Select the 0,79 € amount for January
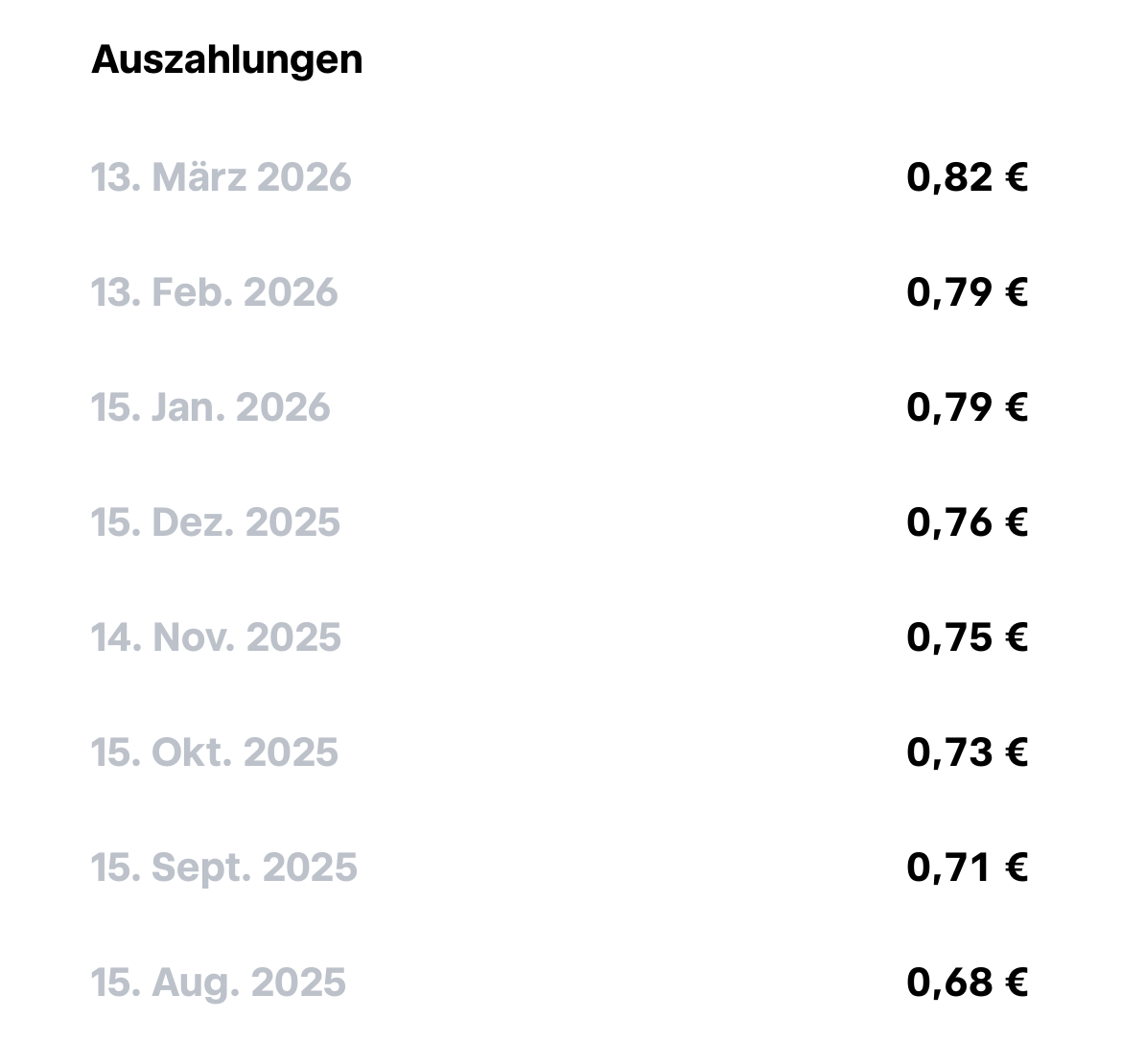Viewport: 1122px width, 1064px height. pyautogui.click(x=967, y=406)
